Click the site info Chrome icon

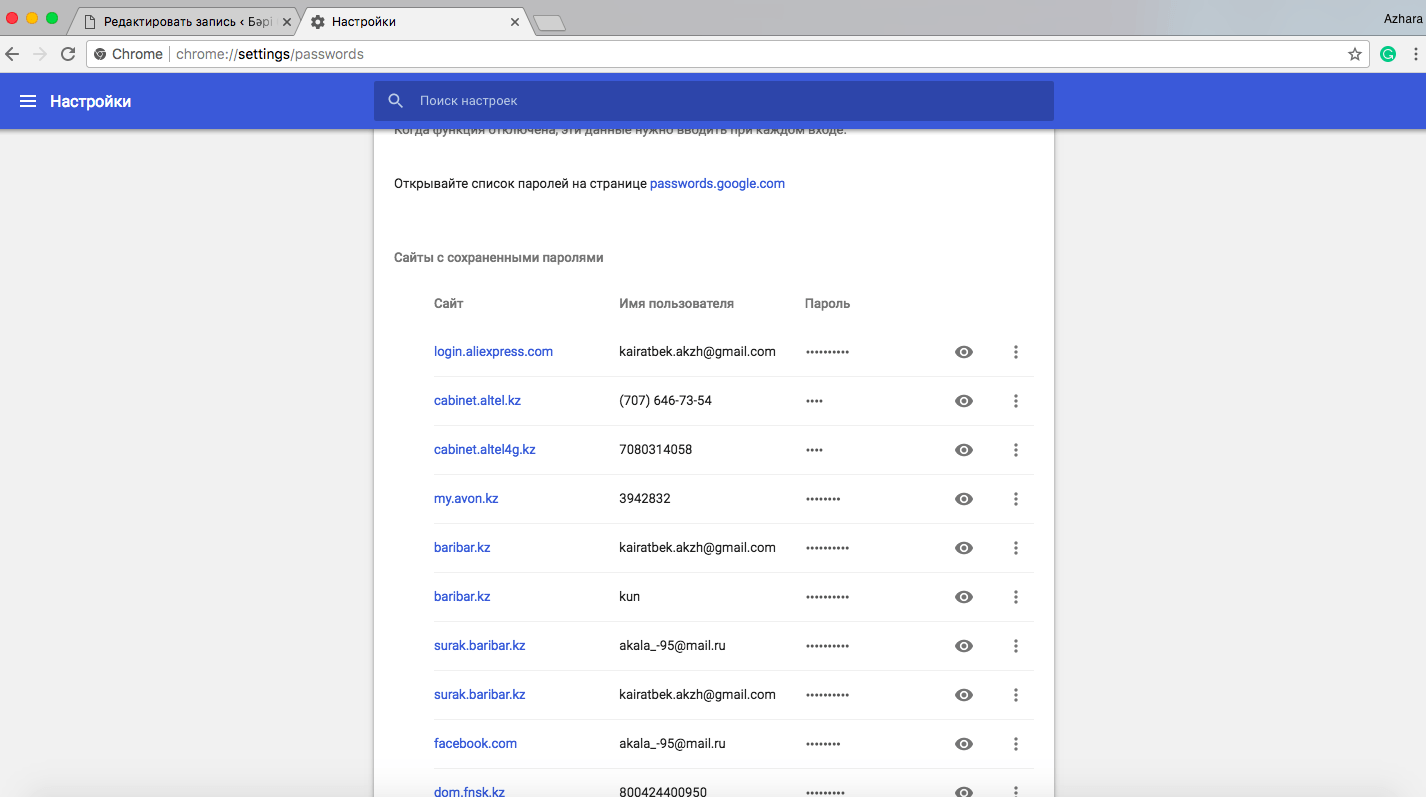coord(100,54)
